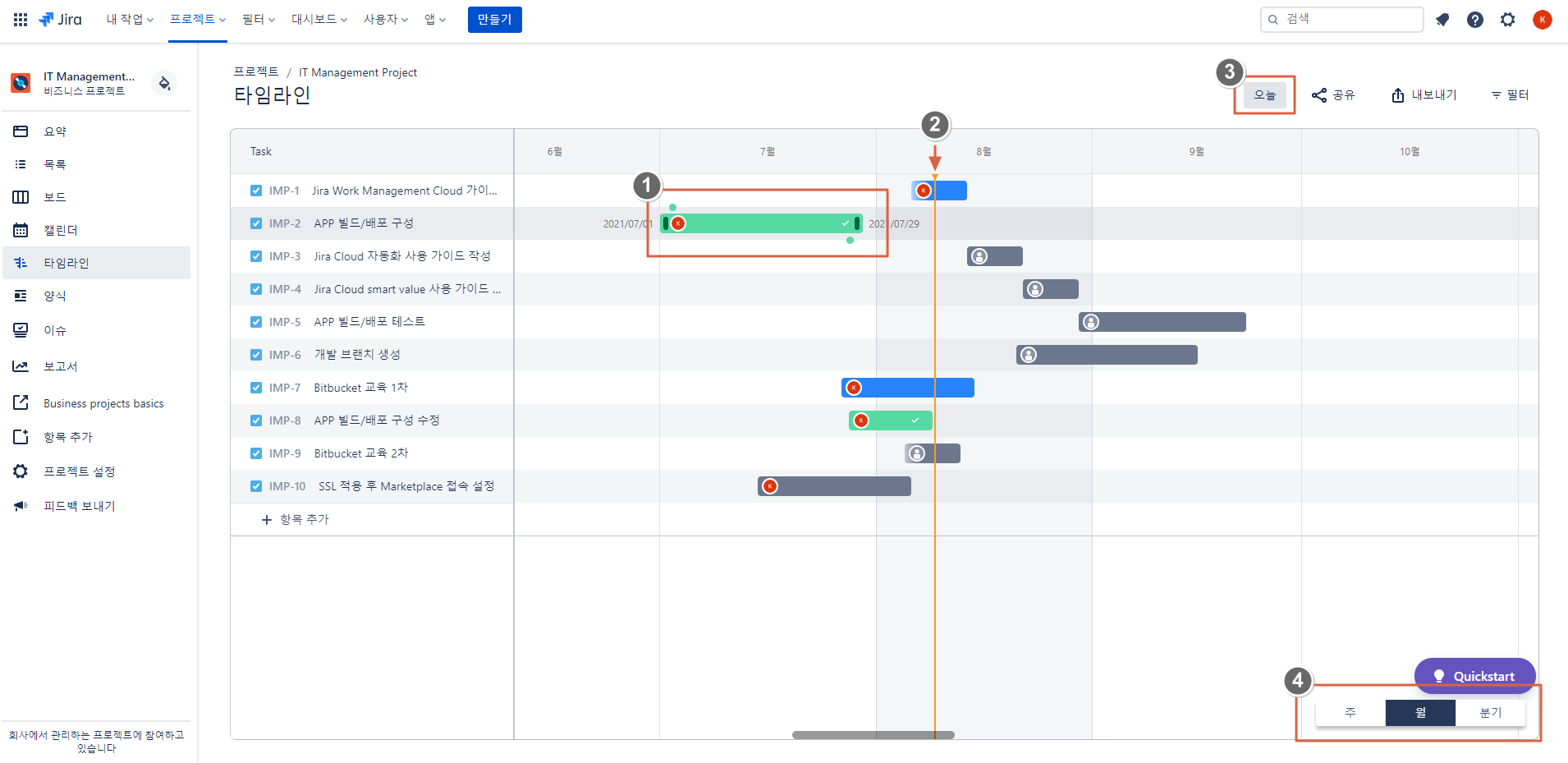Click the 이슈 issues icon in sidebar
Screen dimensions: 1568x763
click(x=21, y=330)
